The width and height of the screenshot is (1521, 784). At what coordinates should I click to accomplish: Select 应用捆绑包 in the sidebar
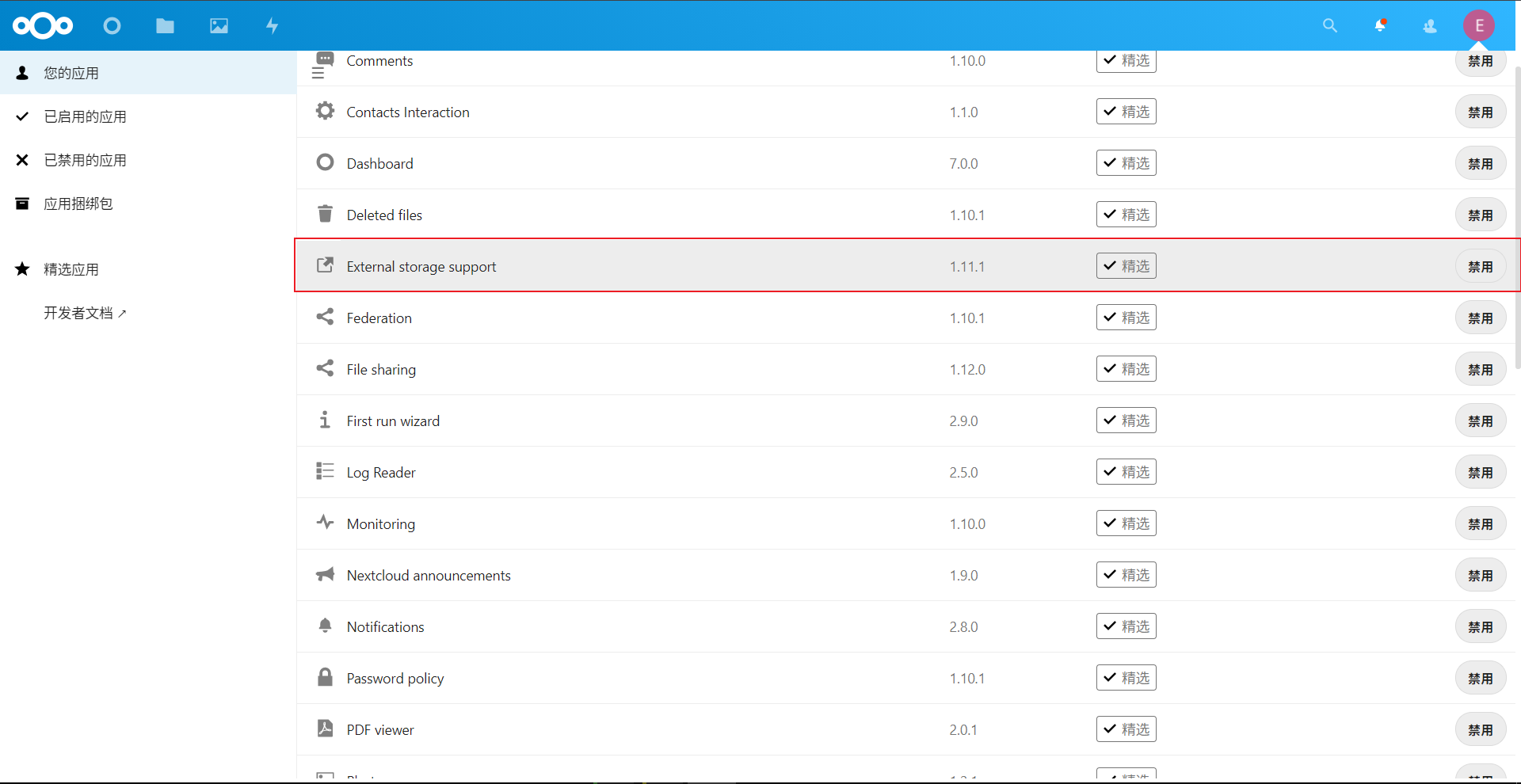[x=148, y=204]
